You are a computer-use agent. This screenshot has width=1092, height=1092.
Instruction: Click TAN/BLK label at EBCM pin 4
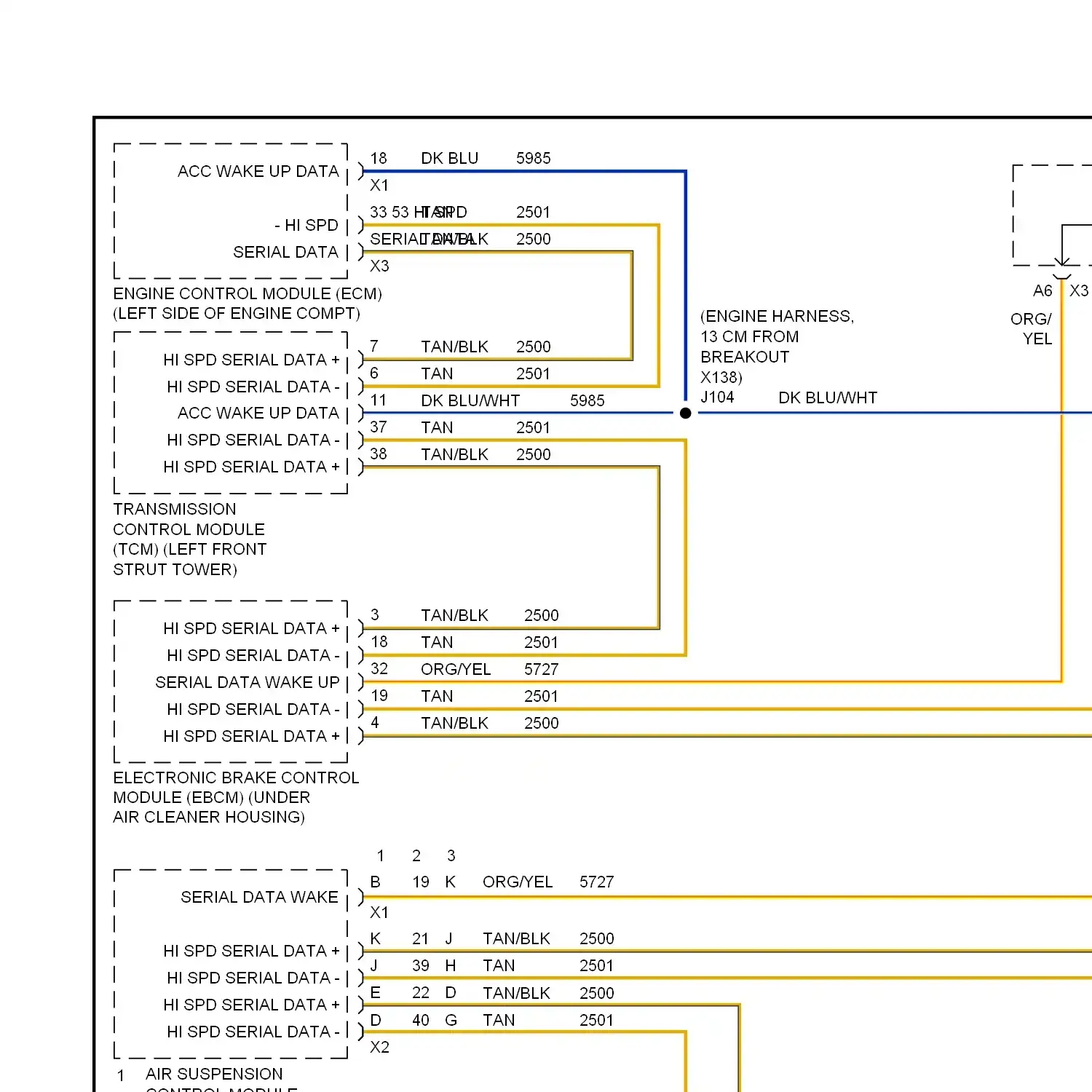[454, 723]
